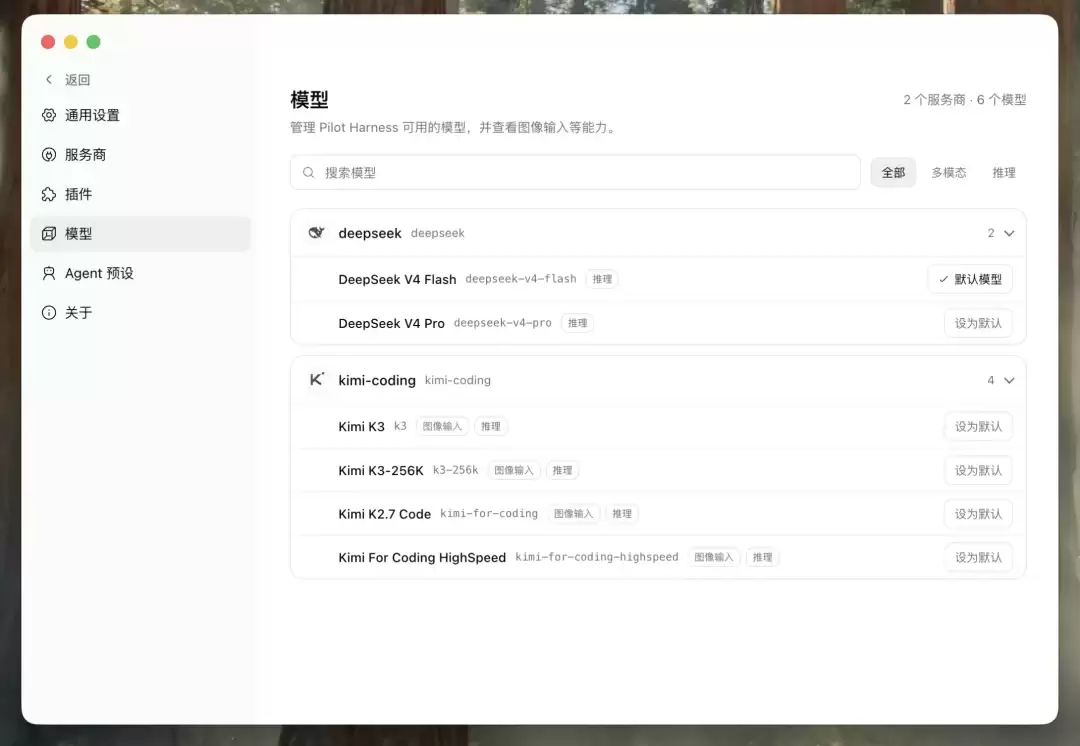
Task: Go to the 插件 plugins page
Action: [141, 194]
